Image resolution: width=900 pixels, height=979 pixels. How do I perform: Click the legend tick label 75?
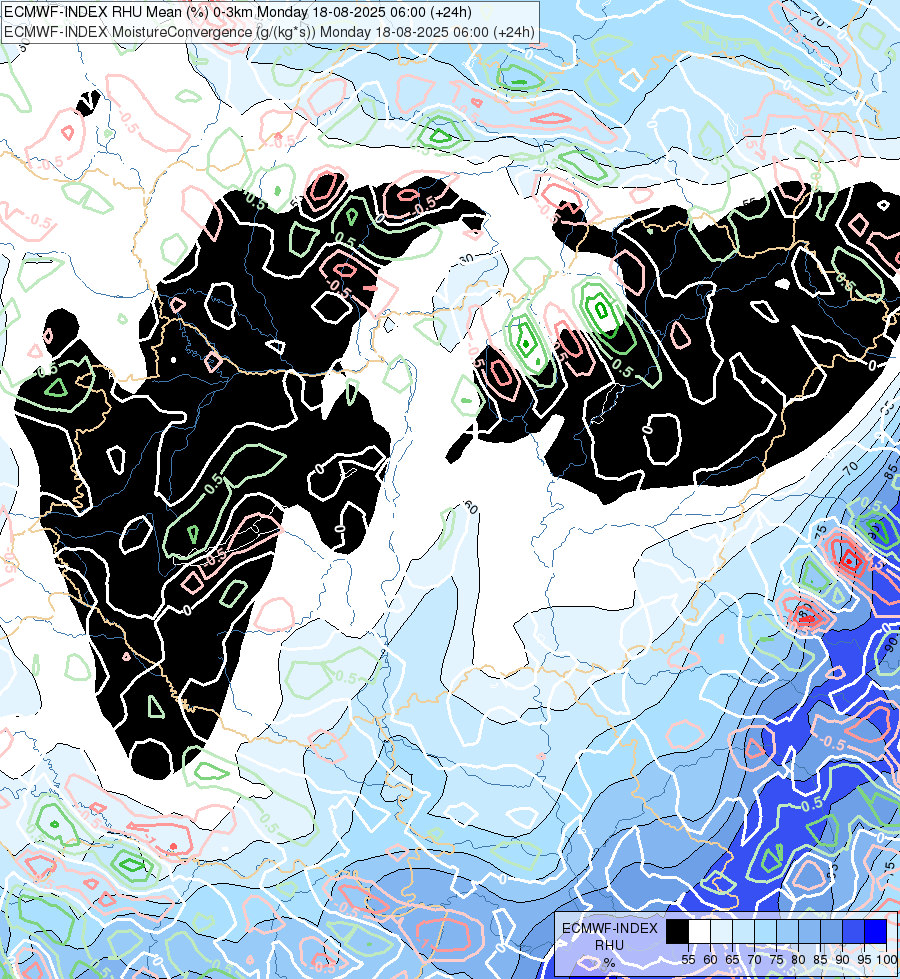(776, 960)
